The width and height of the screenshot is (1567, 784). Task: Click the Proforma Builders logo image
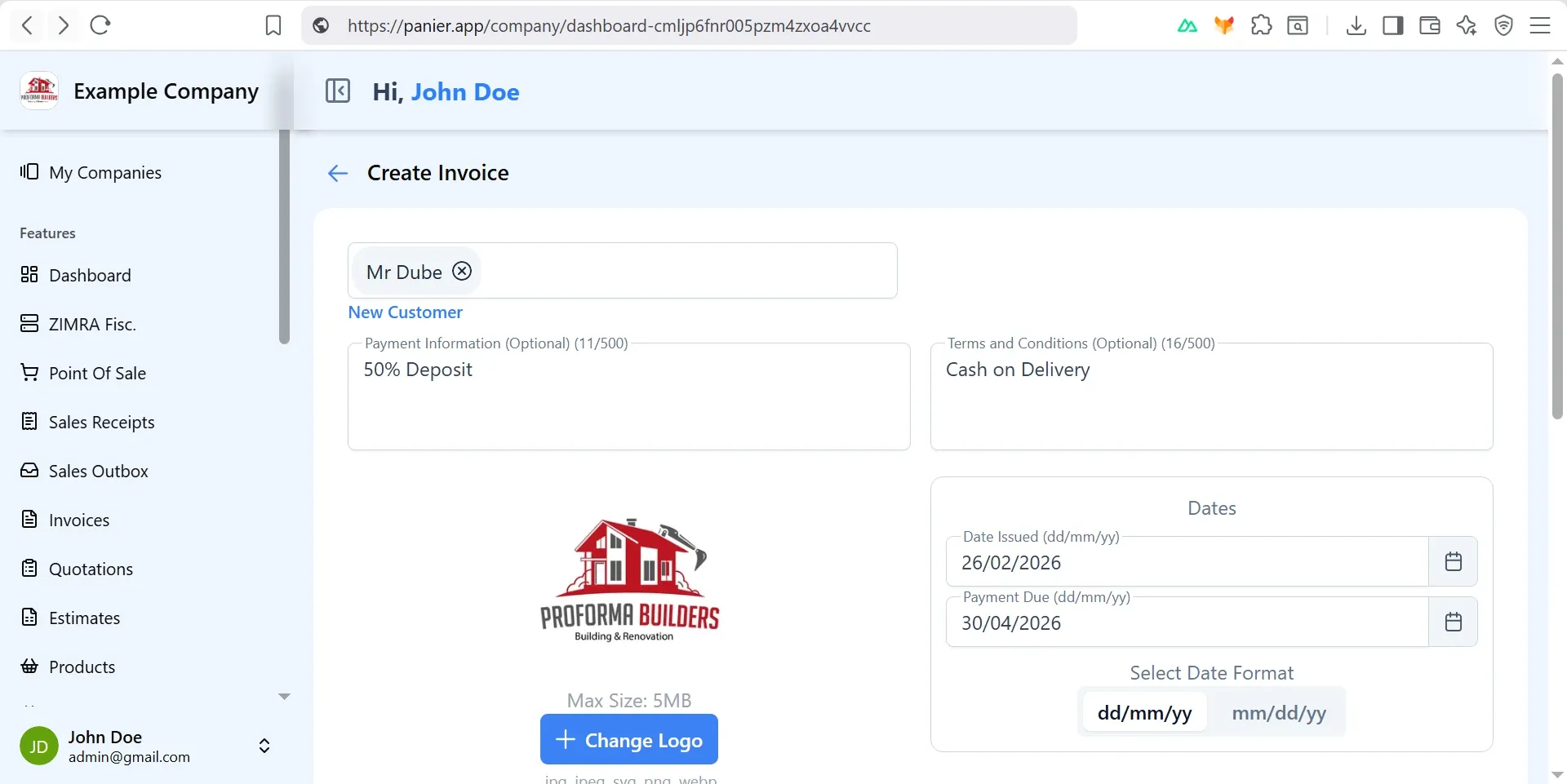pyautogui.click(x=629, y=580)
